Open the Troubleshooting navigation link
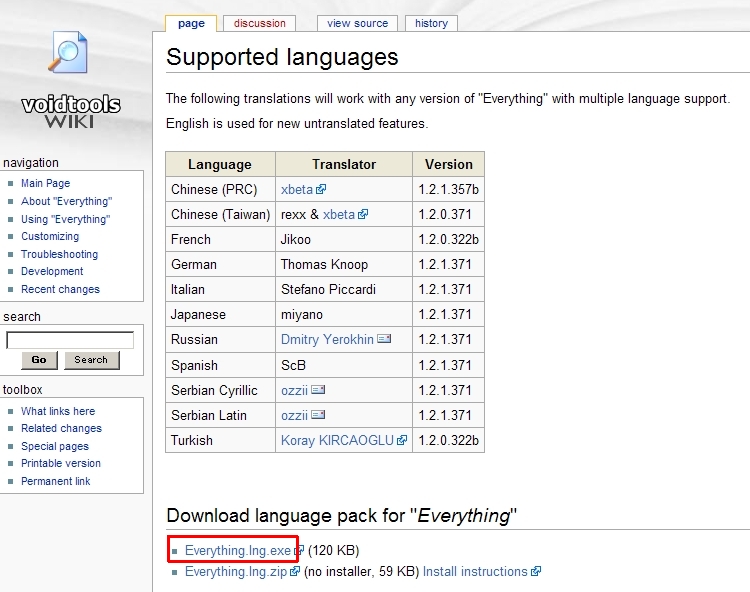The width and height of the screenshot is (750, 592). (59, 254)
